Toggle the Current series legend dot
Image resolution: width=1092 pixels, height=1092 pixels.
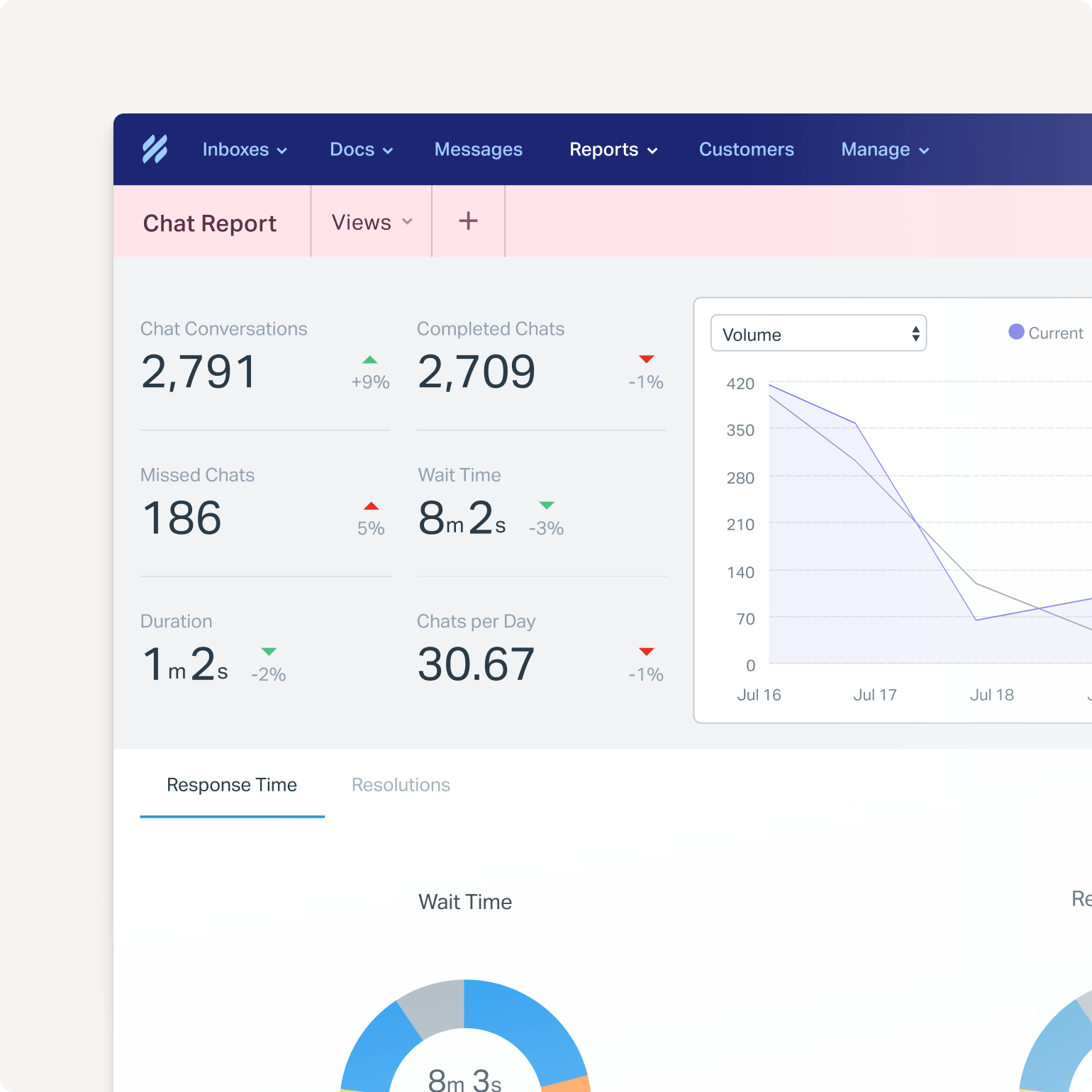1016,332
